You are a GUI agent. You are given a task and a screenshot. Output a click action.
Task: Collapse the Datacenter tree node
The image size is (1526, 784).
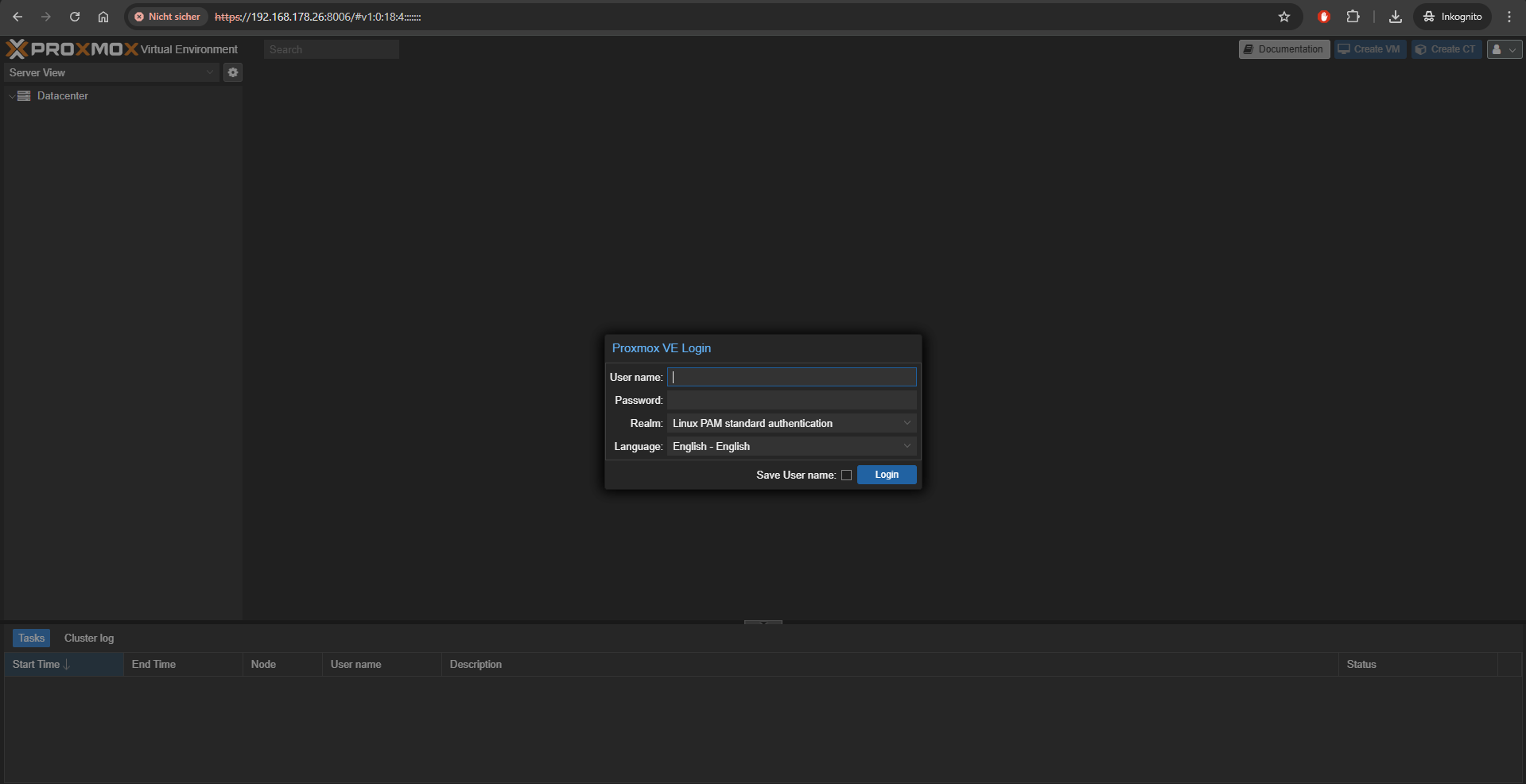pos(12,96)
